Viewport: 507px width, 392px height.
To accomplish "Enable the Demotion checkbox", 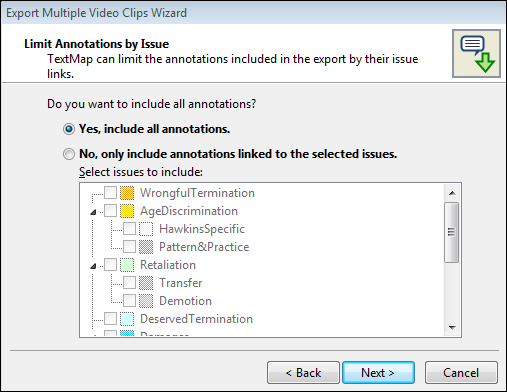I will (129, 301).
